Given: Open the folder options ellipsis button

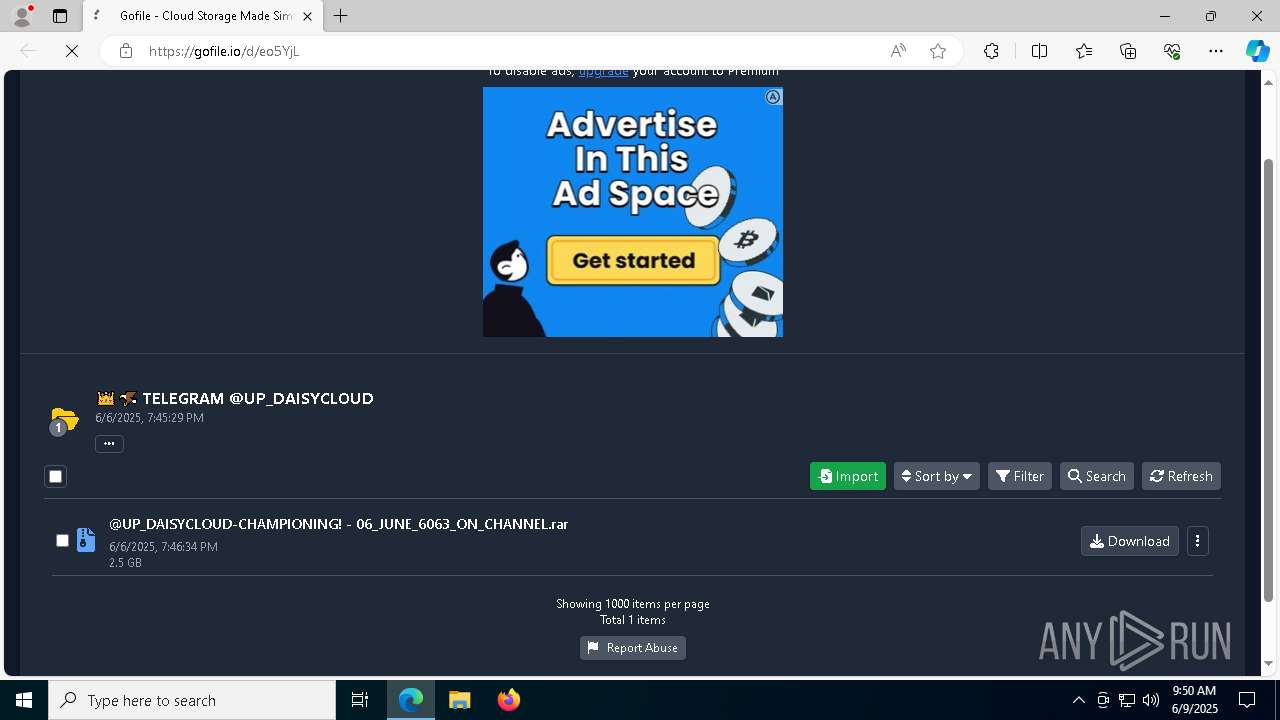Looking at the screenshot, I should click(109, 444).
